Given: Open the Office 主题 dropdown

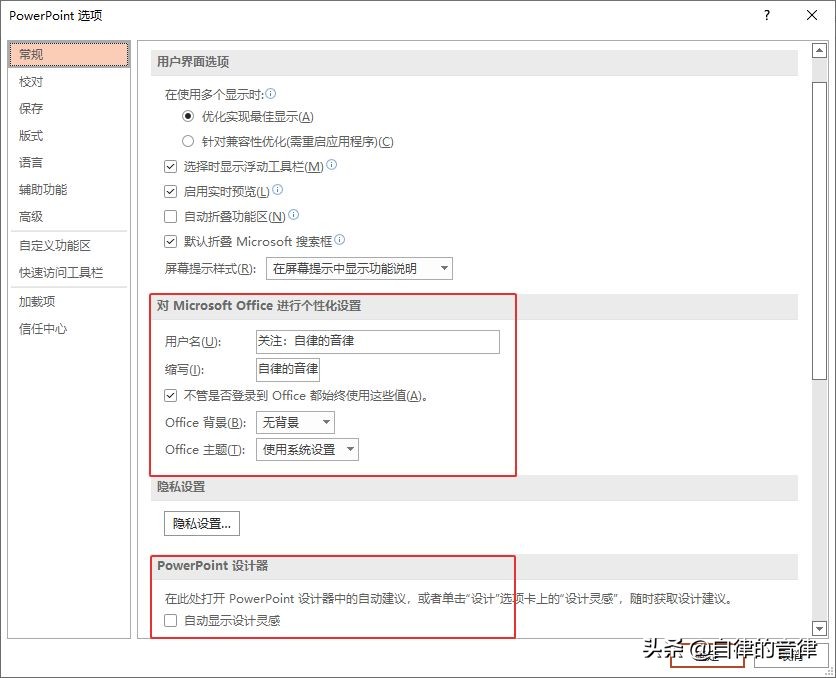Looking at the screenshot, I should click(x=307, y=449).
